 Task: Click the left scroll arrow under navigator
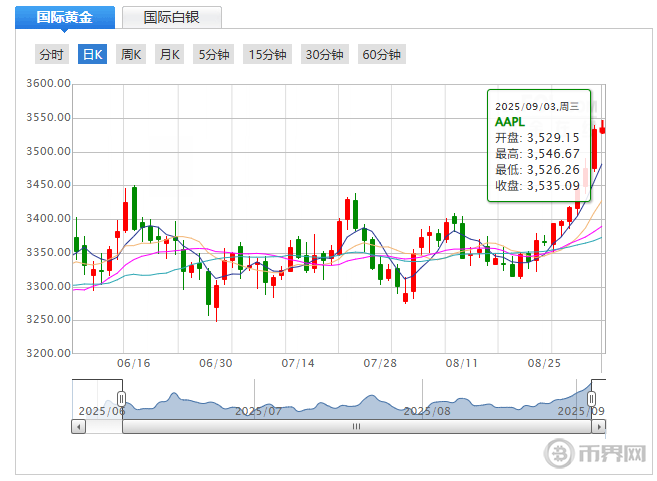click(78, 426)
